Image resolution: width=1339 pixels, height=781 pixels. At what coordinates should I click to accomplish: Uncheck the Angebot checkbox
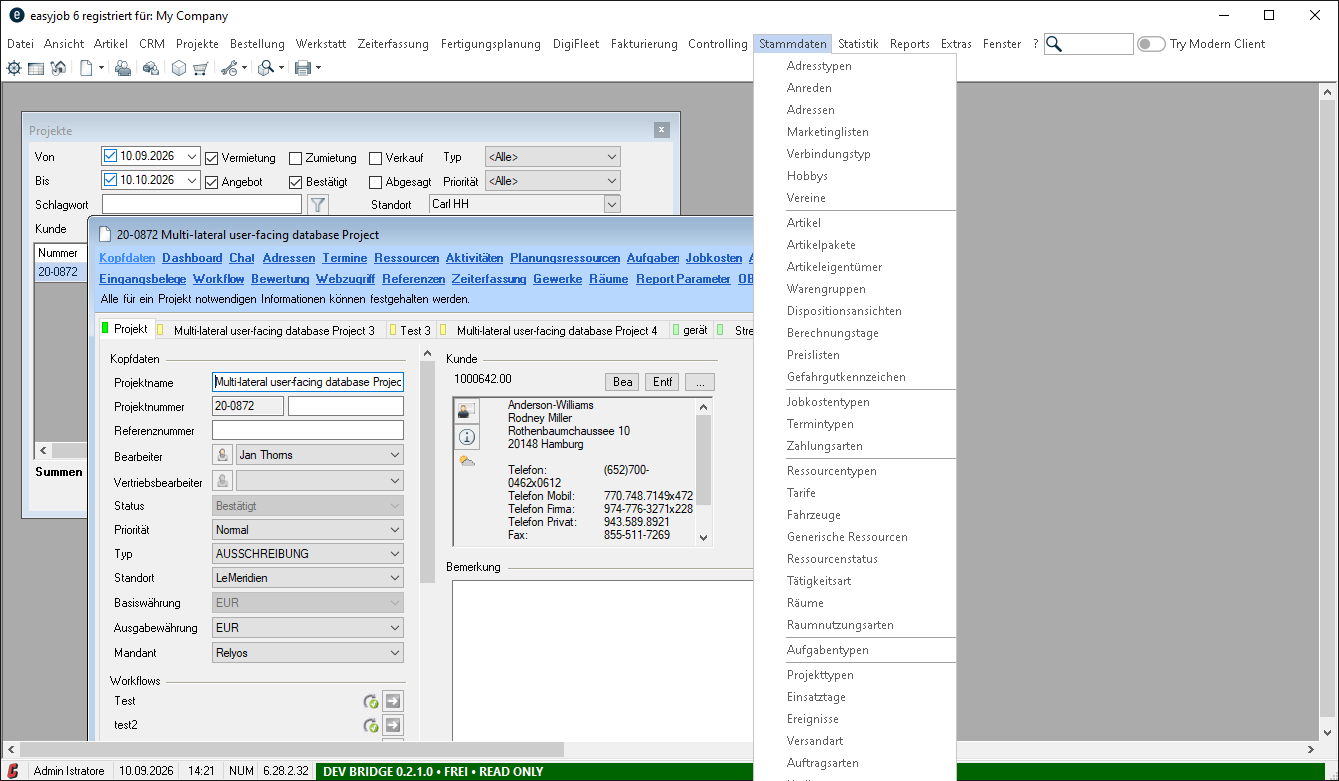click(212, 182)
